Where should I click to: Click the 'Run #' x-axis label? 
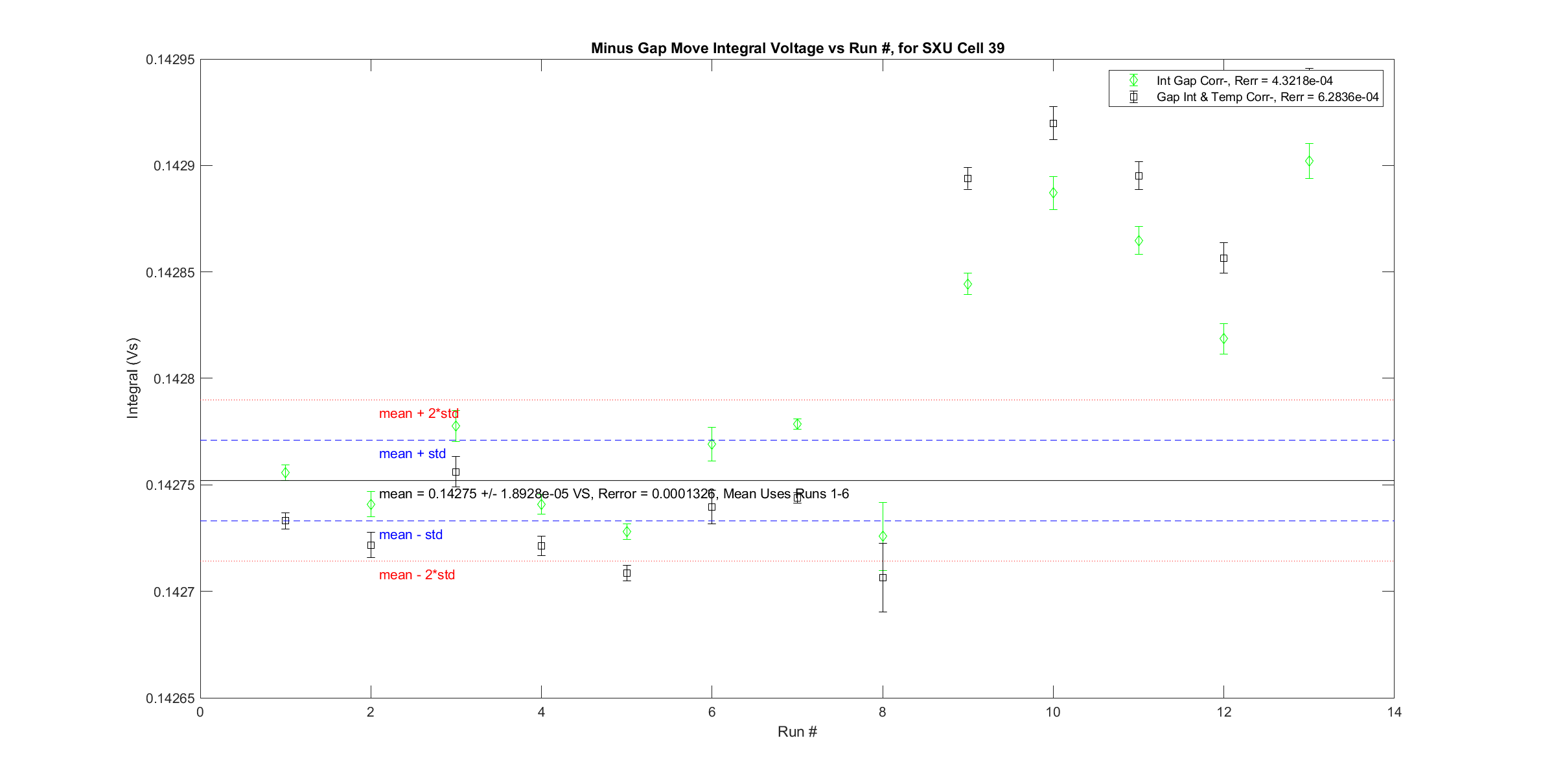(x=797, y=732)
